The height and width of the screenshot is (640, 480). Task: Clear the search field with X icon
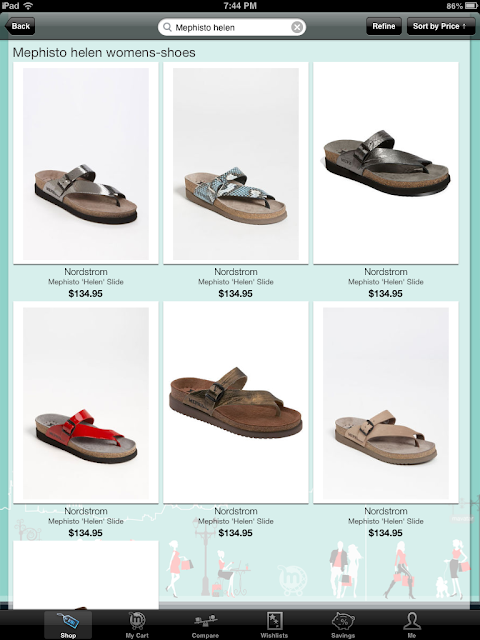(297, 27)
